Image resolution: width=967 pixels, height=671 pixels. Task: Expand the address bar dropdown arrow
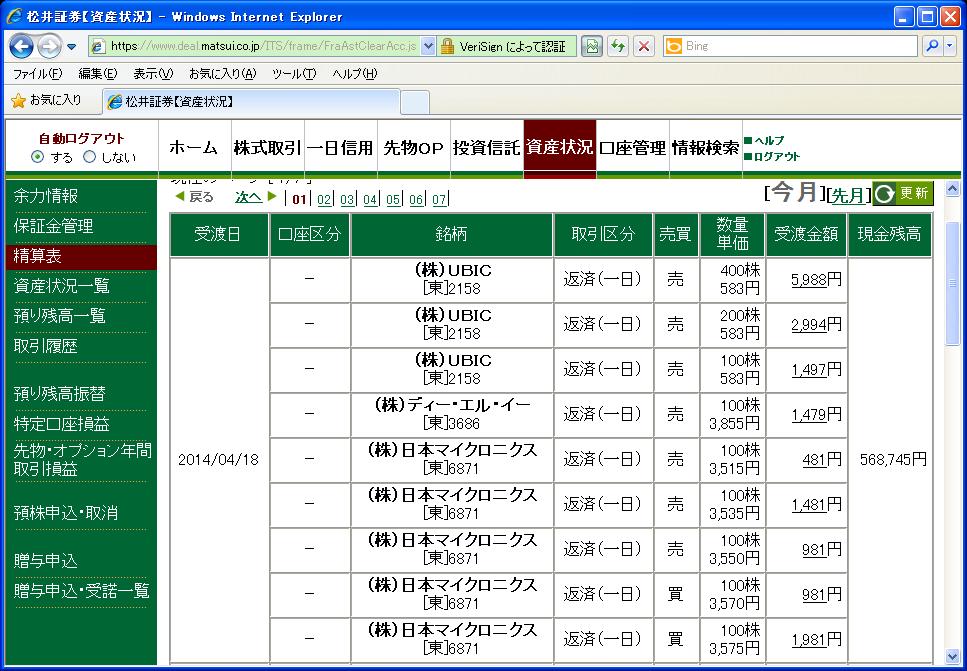429,46
